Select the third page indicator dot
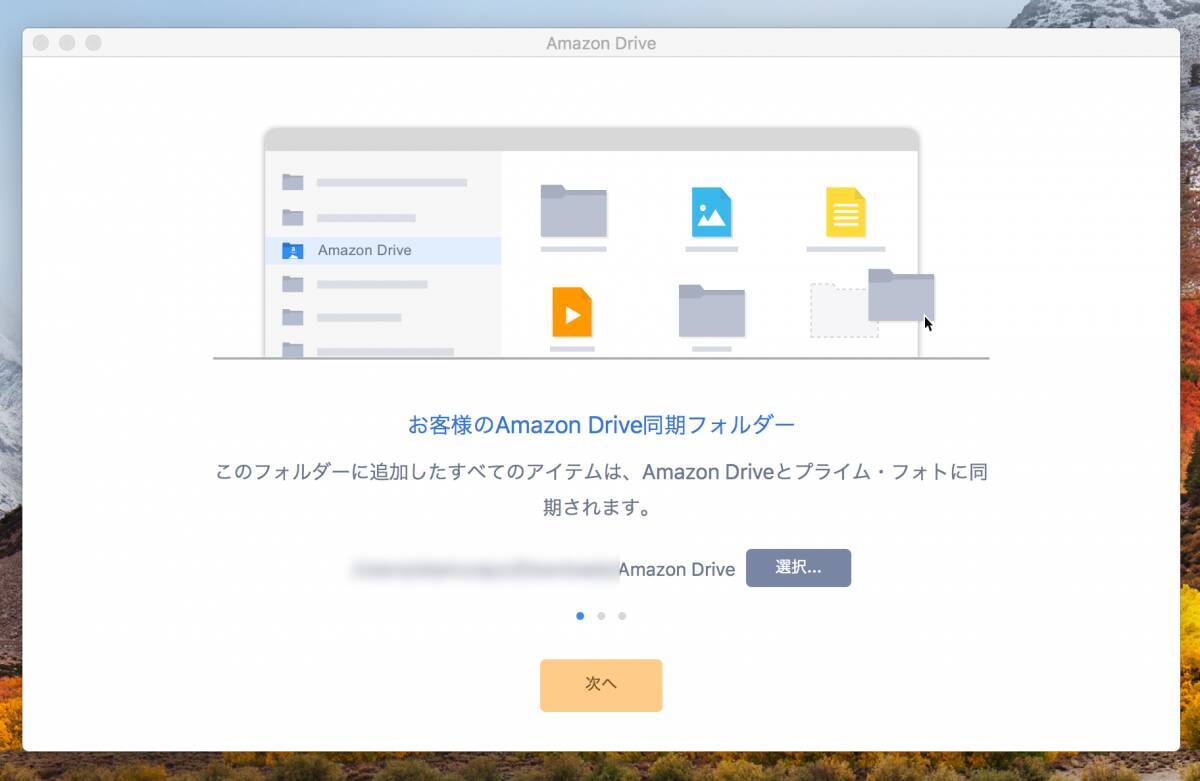 [622, 616]
